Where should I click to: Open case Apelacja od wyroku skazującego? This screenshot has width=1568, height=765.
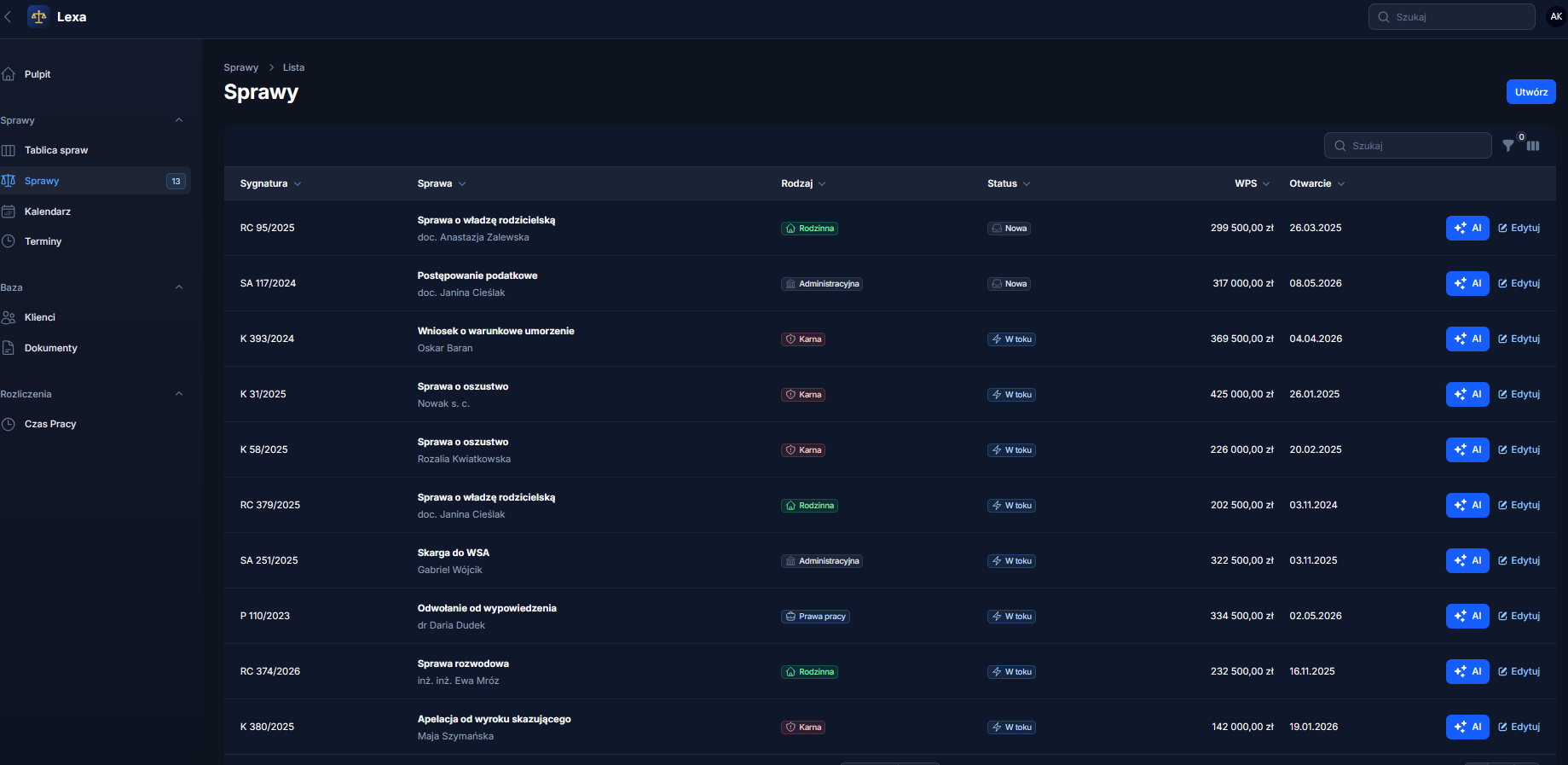[x=494, y=719]
